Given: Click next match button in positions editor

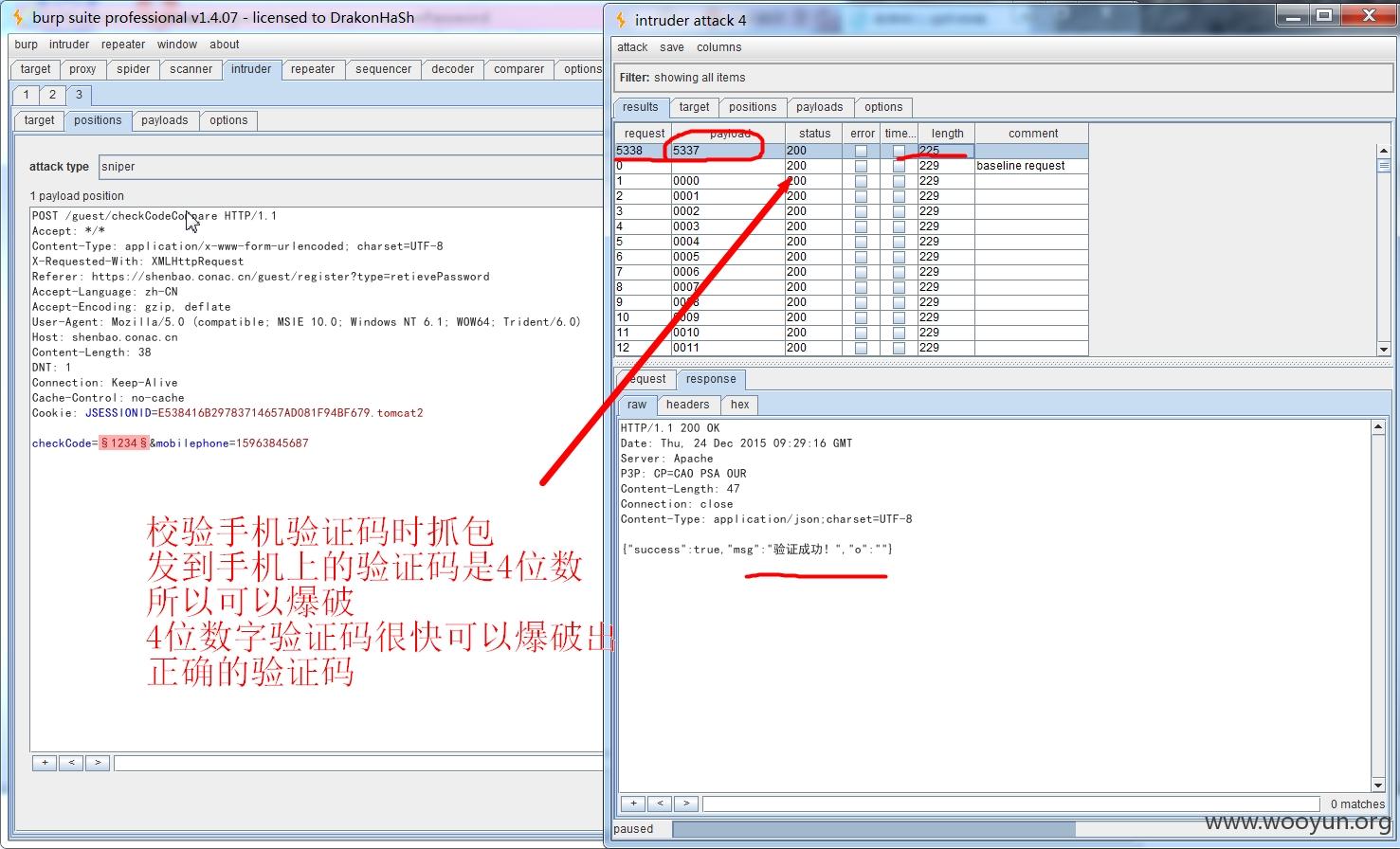Looking at the screenshot, I should point(98,763).
